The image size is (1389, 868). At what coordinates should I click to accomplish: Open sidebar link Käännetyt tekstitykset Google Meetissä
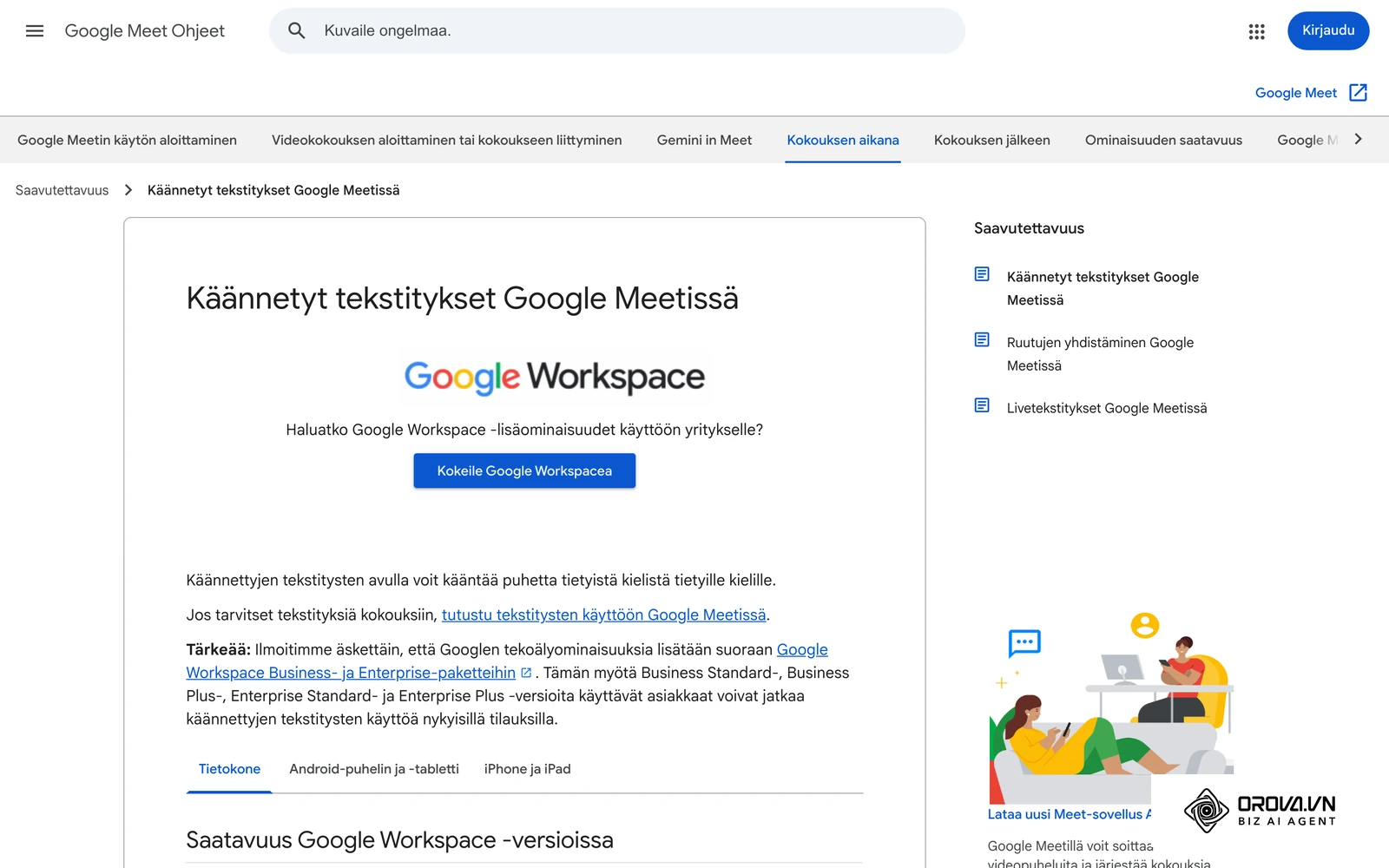pyautogui.click(x=1103, y=288)
